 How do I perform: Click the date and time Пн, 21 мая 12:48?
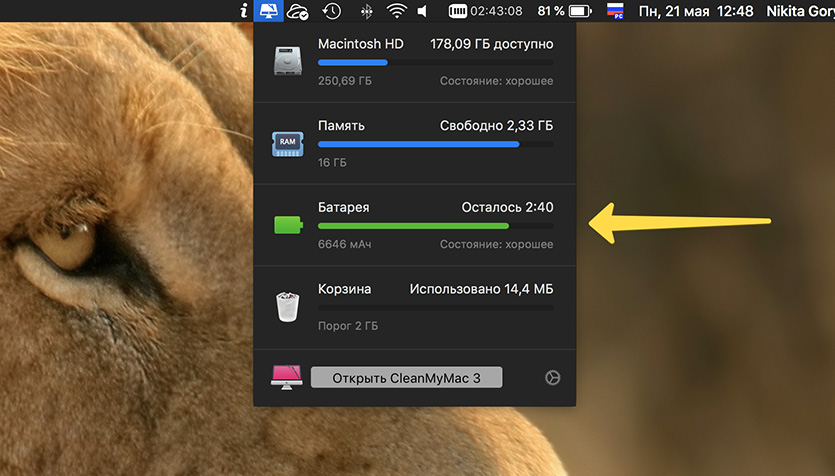696,11
